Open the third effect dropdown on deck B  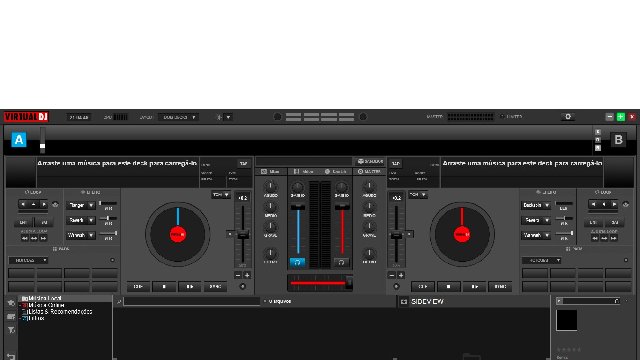coord(536,236)
